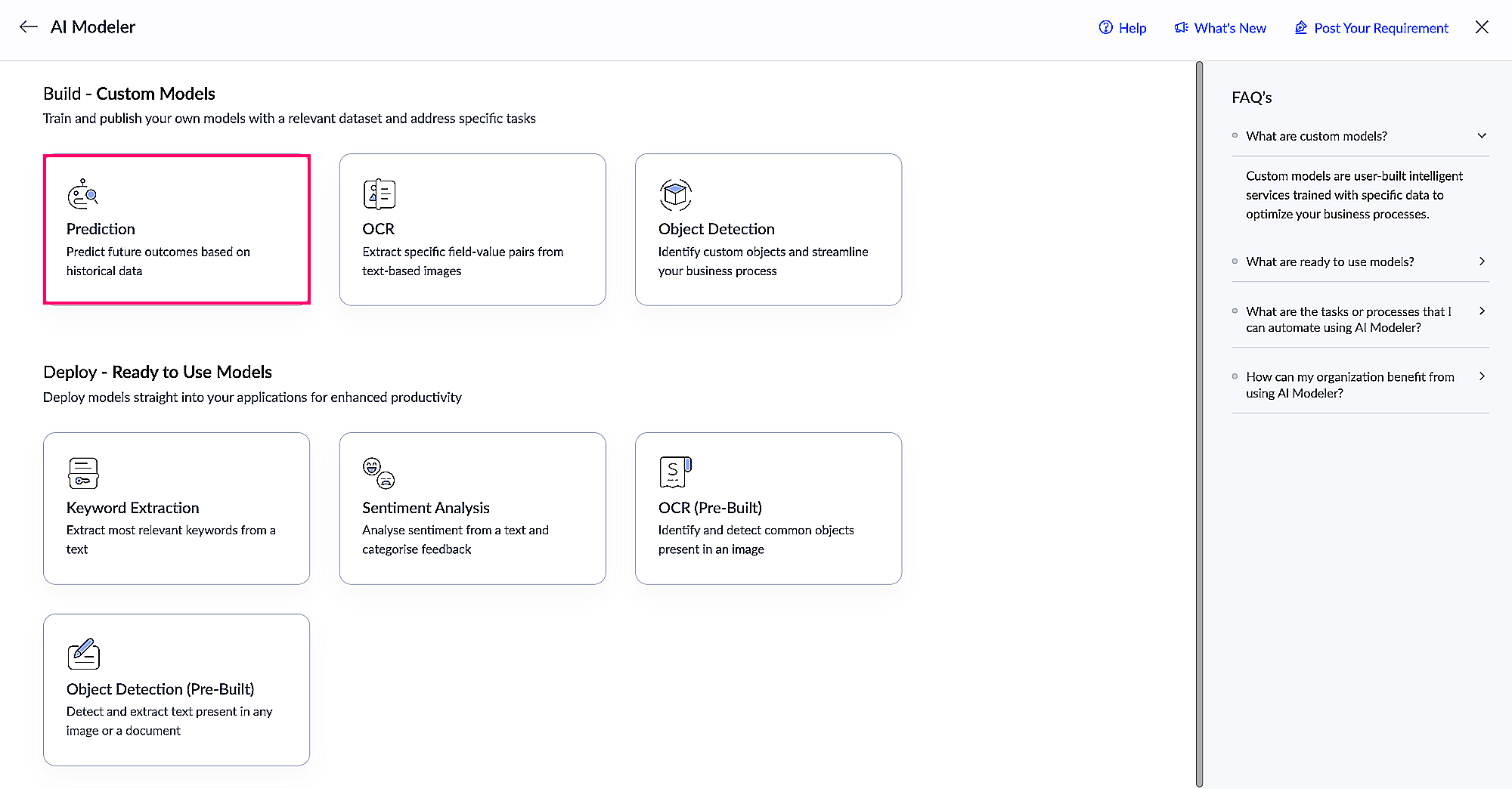Choose the Object Detection custom model title

[x=716, y=229]
